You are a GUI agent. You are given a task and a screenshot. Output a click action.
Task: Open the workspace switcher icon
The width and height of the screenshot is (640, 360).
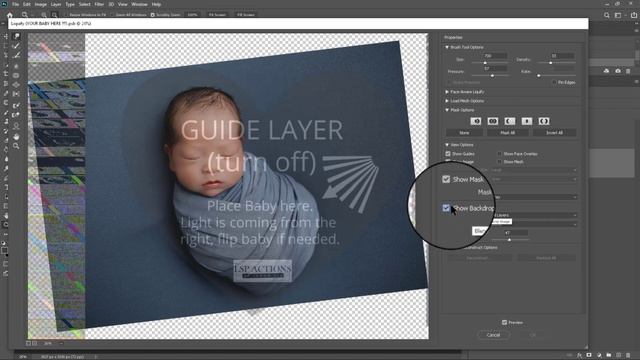(x=618, y=15)
